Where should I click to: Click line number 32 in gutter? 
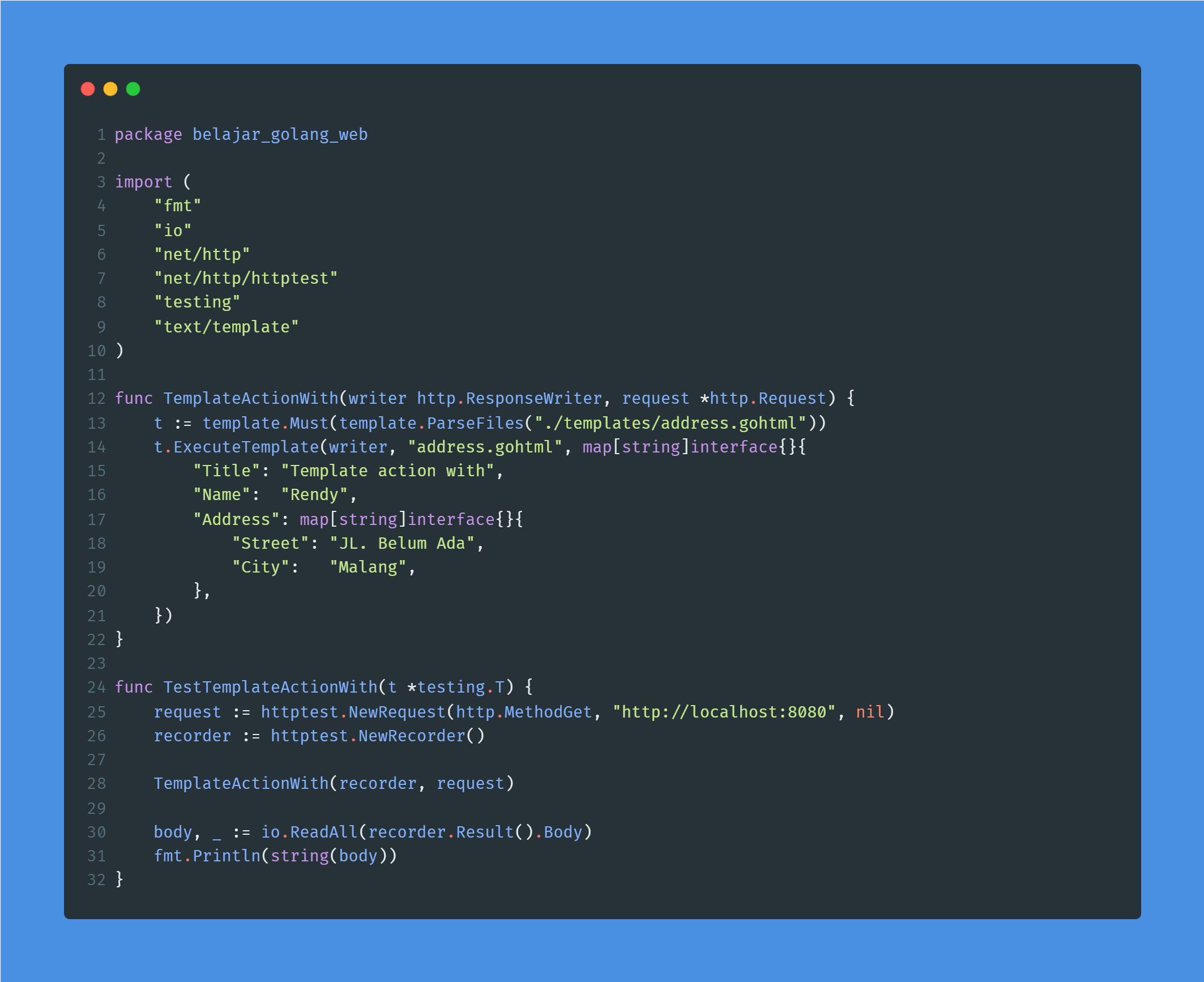pos(97,880)
